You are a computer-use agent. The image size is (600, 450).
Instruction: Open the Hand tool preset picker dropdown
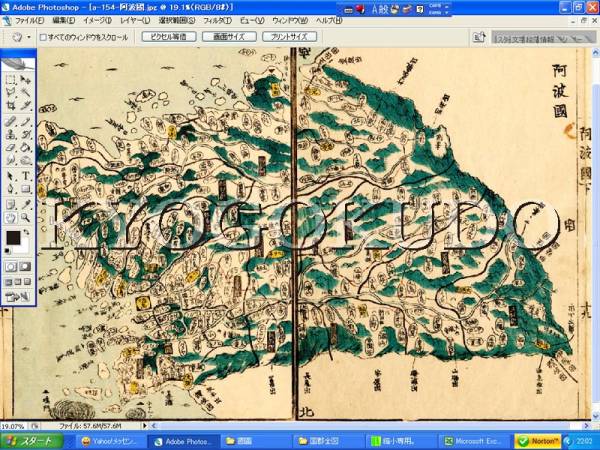(29, 37)
